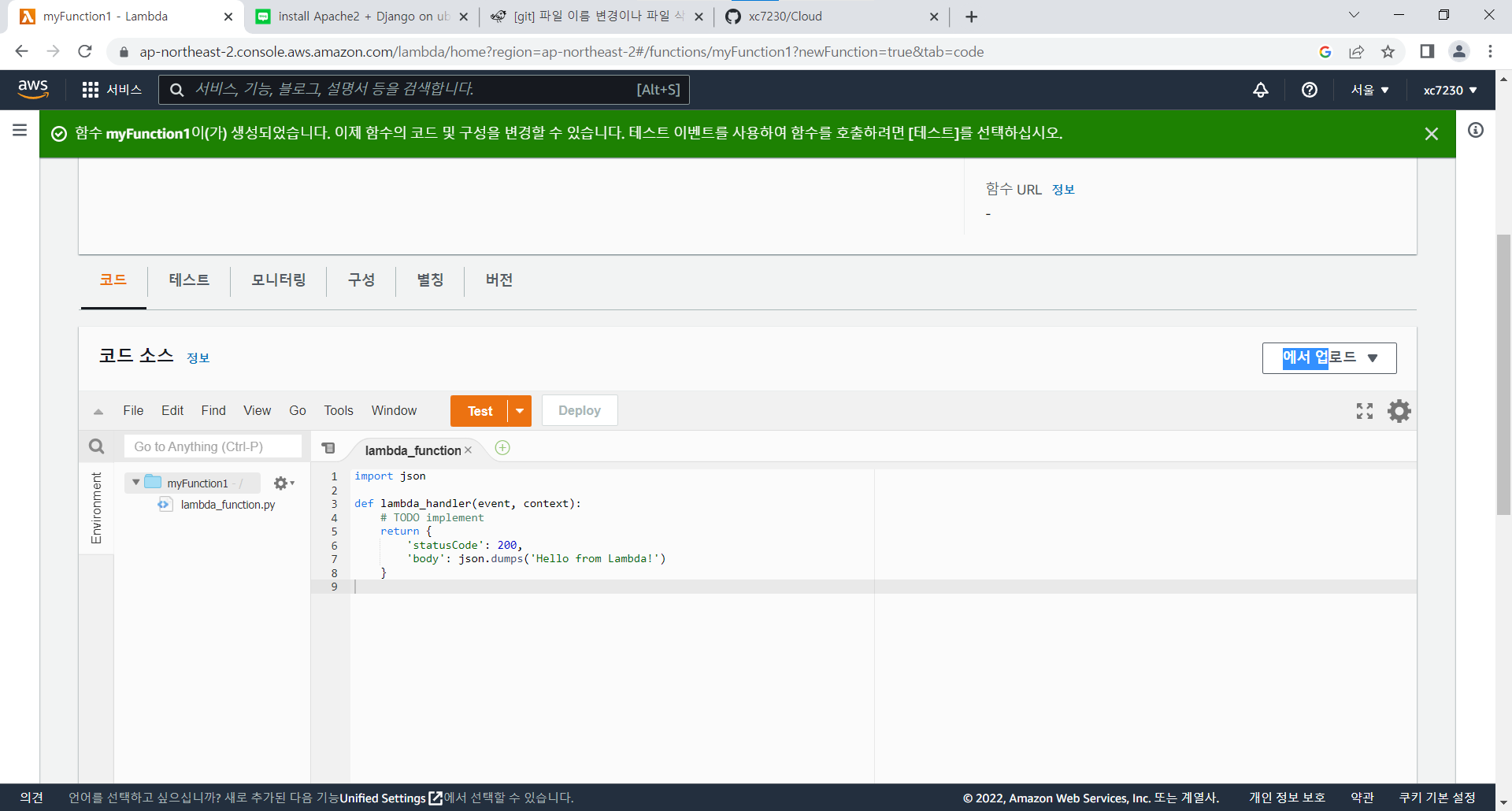Open the browser side panel icon
This screenshot has height=811, width=1512.
(1427, 51)
